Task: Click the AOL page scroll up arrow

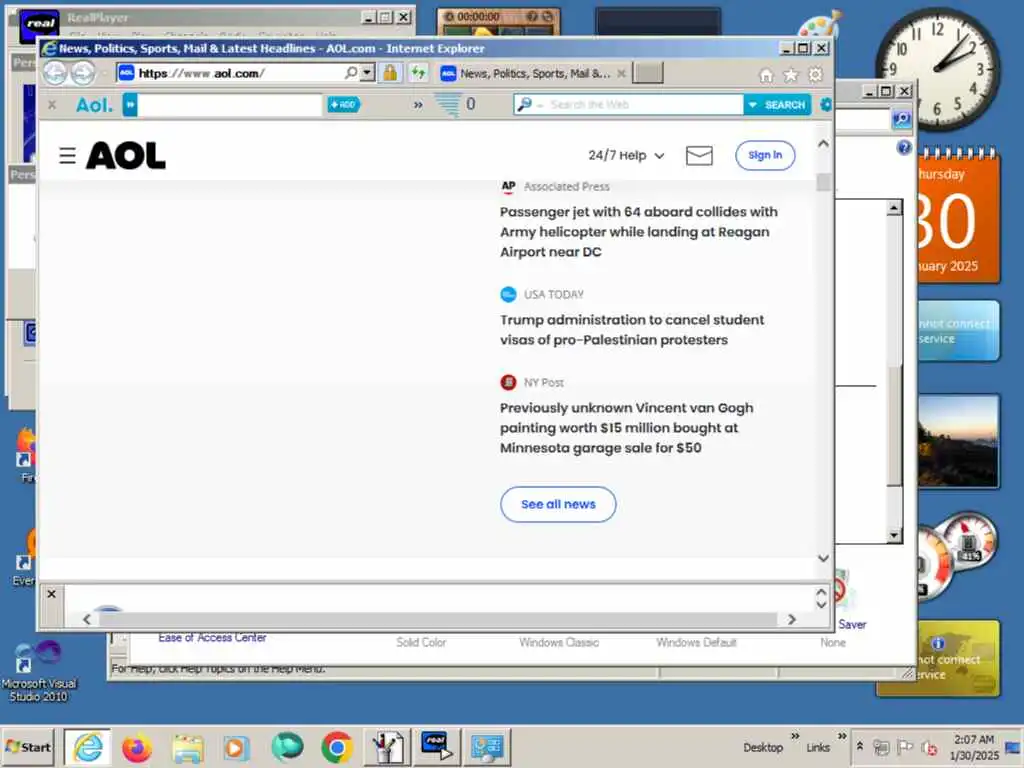Action: pyautogui.click(x=823, y=144)
